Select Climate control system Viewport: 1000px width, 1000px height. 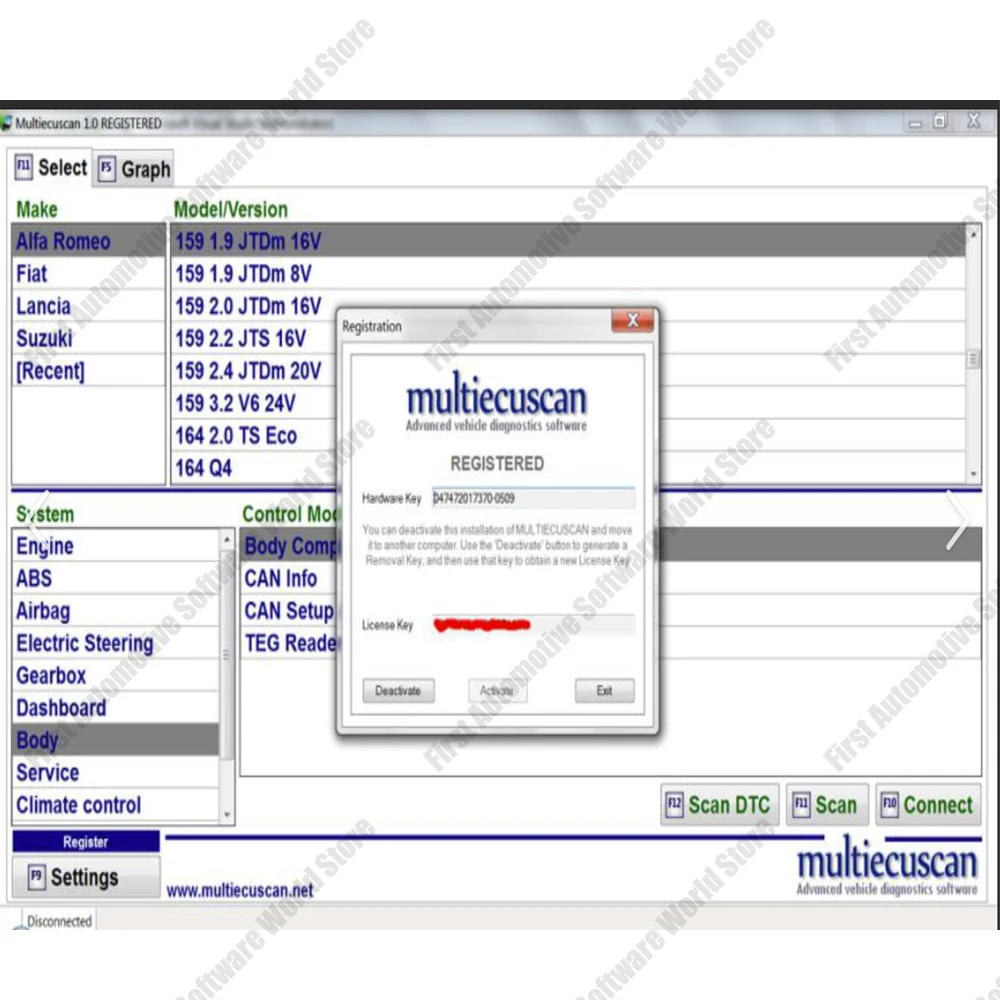pos(115,805)
